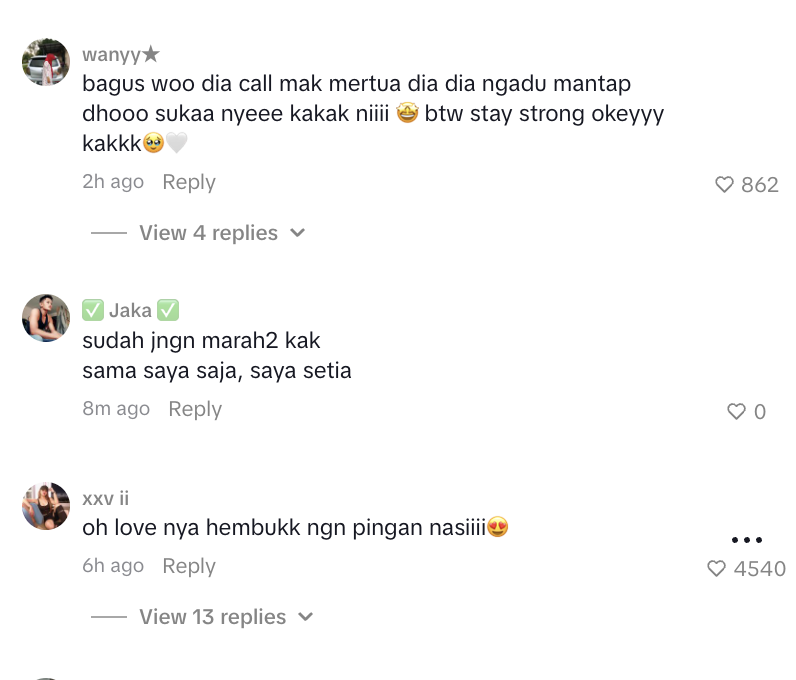This screenshot has width=796, height=680.
Task: Reply to Jaka's comment
Action: (195, 409)
